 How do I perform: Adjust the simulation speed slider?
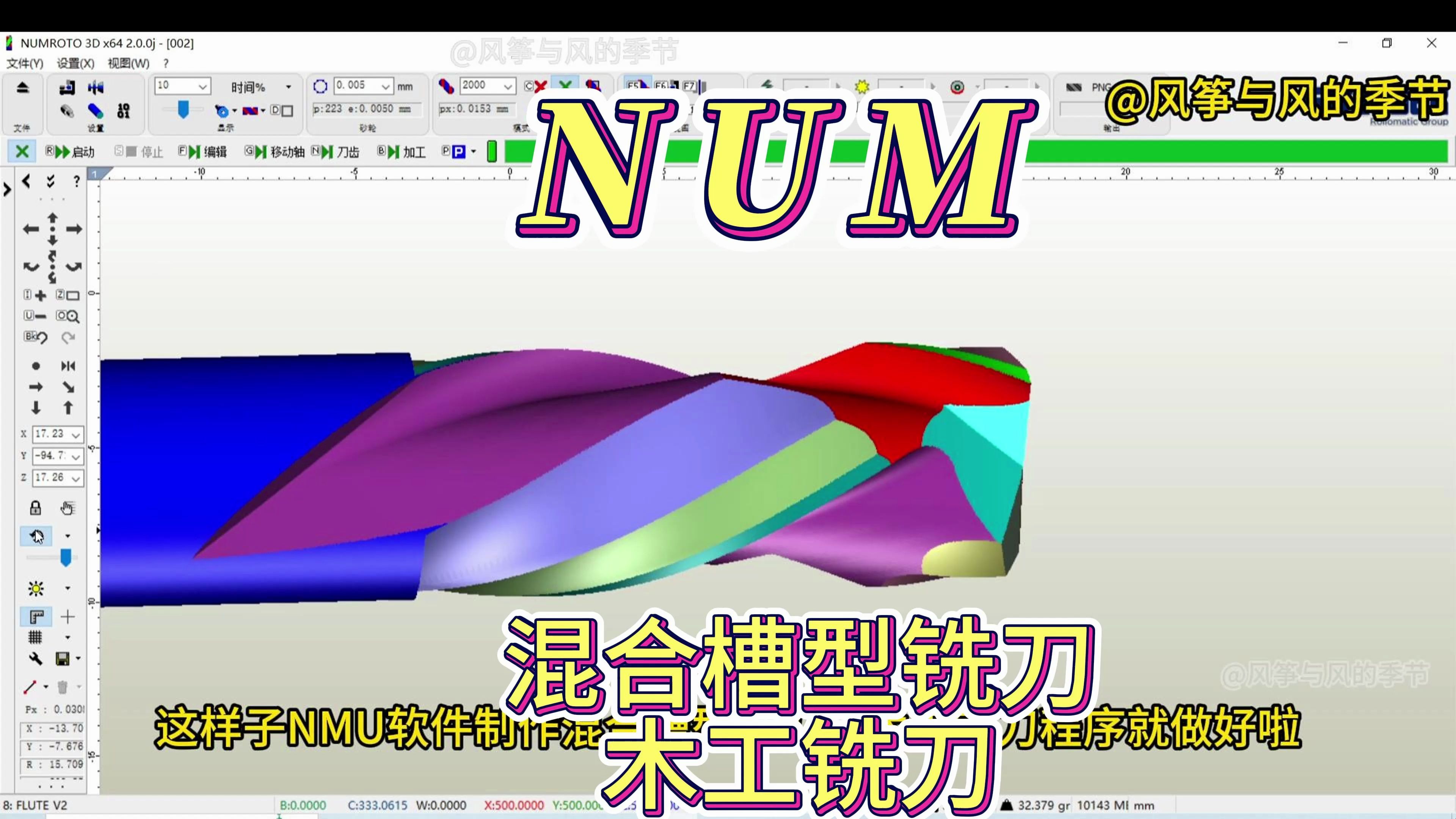click(x=182, y=110)
